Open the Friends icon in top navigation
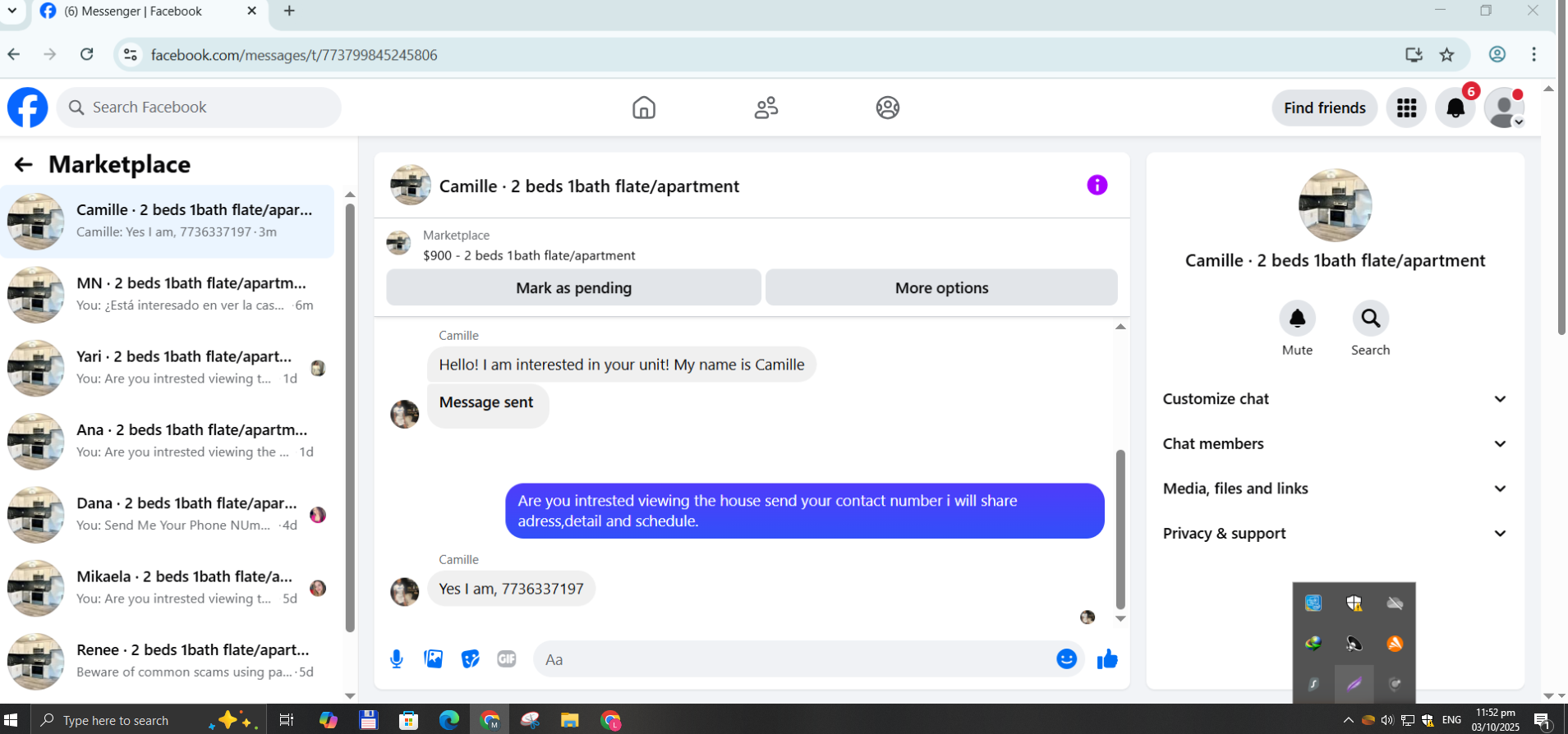The height and width of the screenshot is (734, 1568). pos(766,108)
